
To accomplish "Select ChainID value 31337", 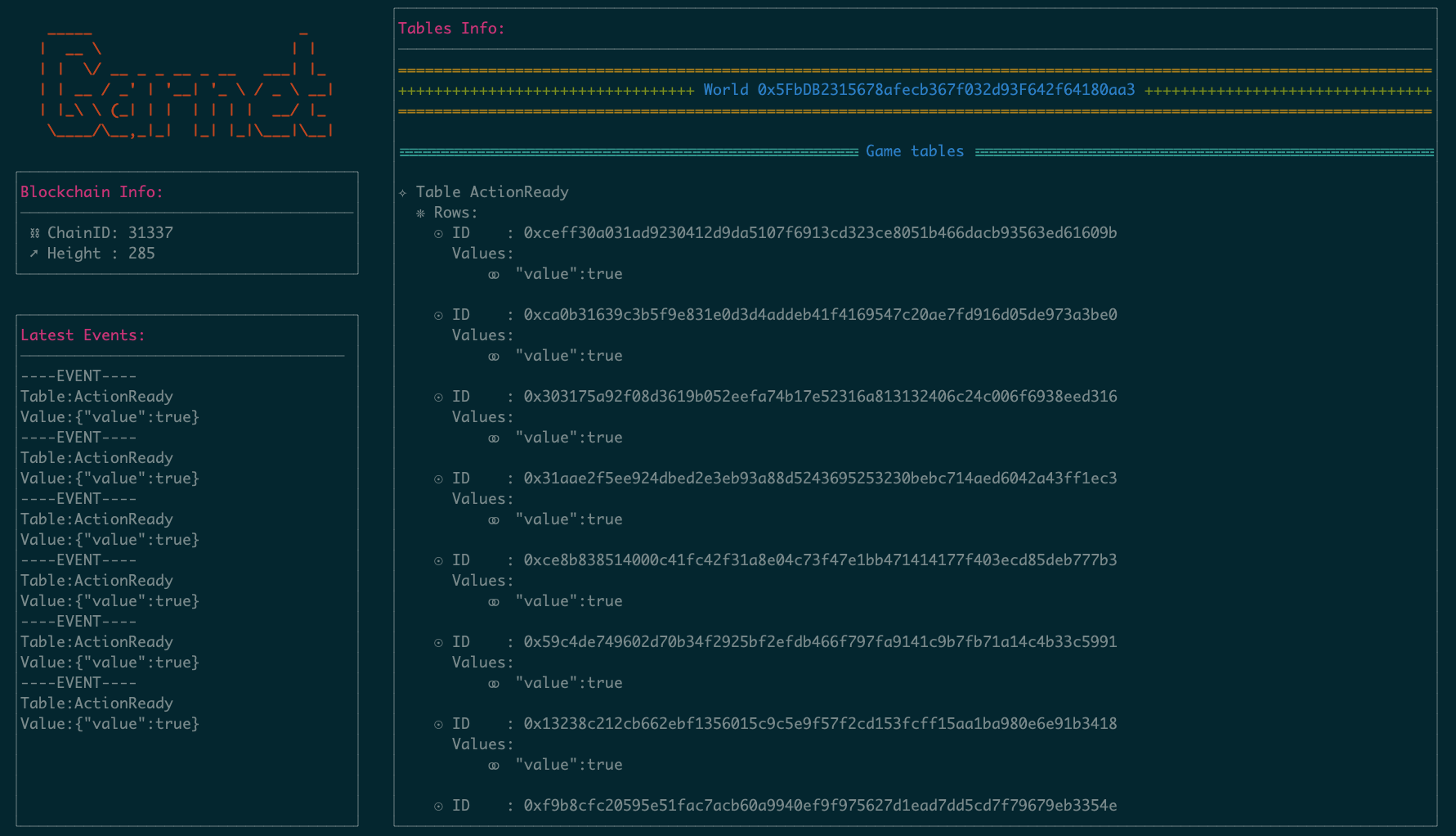I will tap(150, 233).
